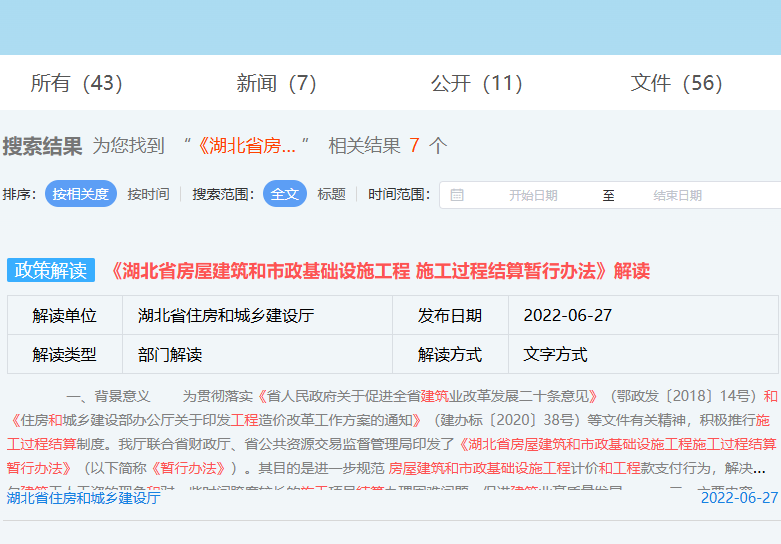Select the 公开 (11) tab

pyautogui.click(x=476, y=83)
